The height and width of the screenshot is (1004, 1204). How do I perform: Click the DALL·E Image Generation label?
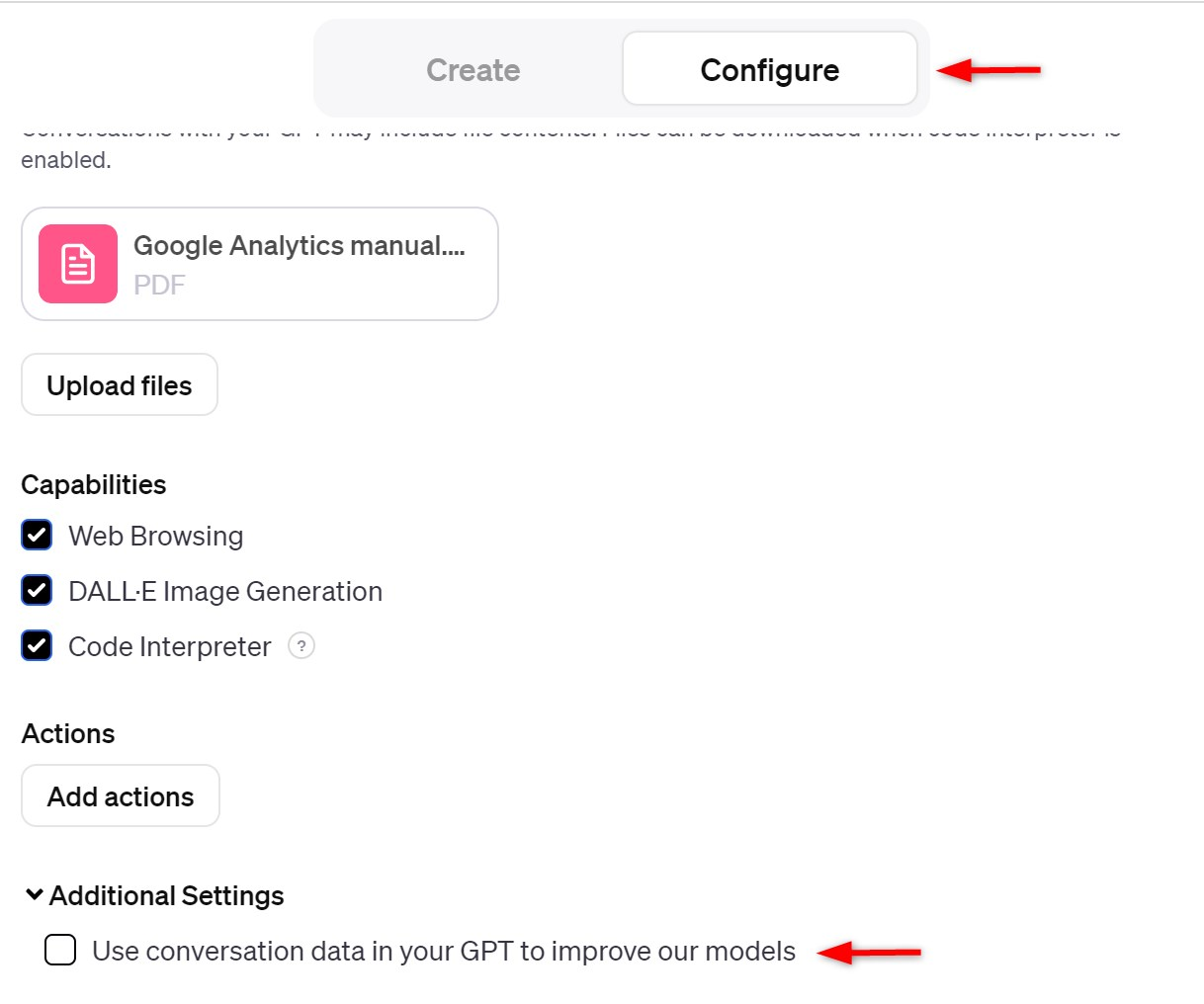point(225,592)
